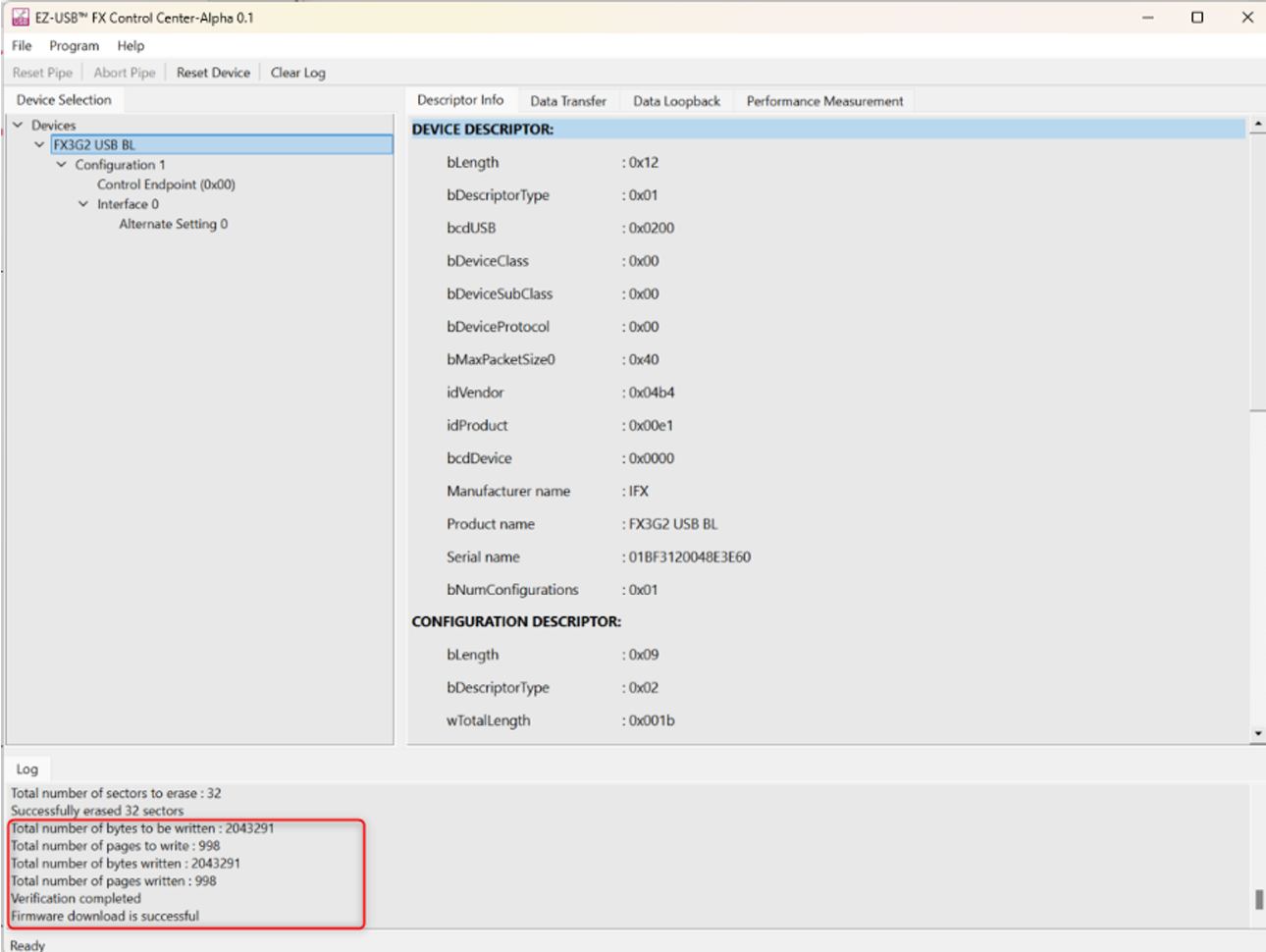Select the Devices root tree item

tap(54, 126)
